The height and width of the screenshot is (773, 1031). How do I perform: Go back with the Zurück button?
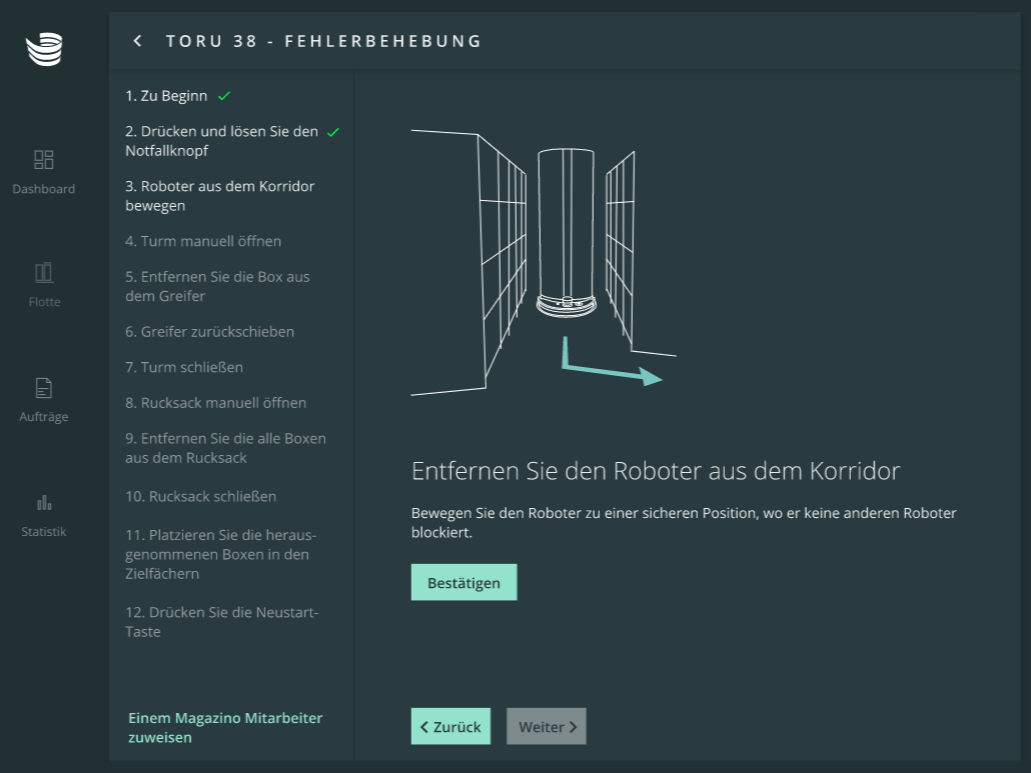pos(450,727)
